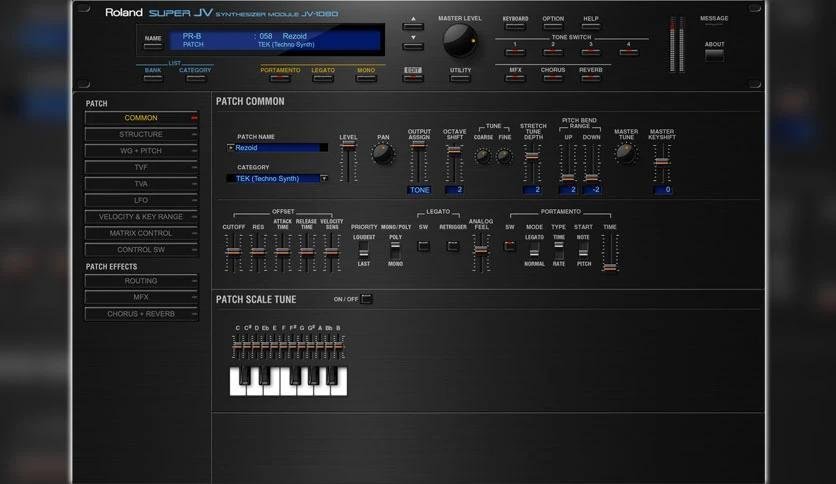Click the up arrow patch button
This screenshot has height=484, width=836.
pos(413,26)
